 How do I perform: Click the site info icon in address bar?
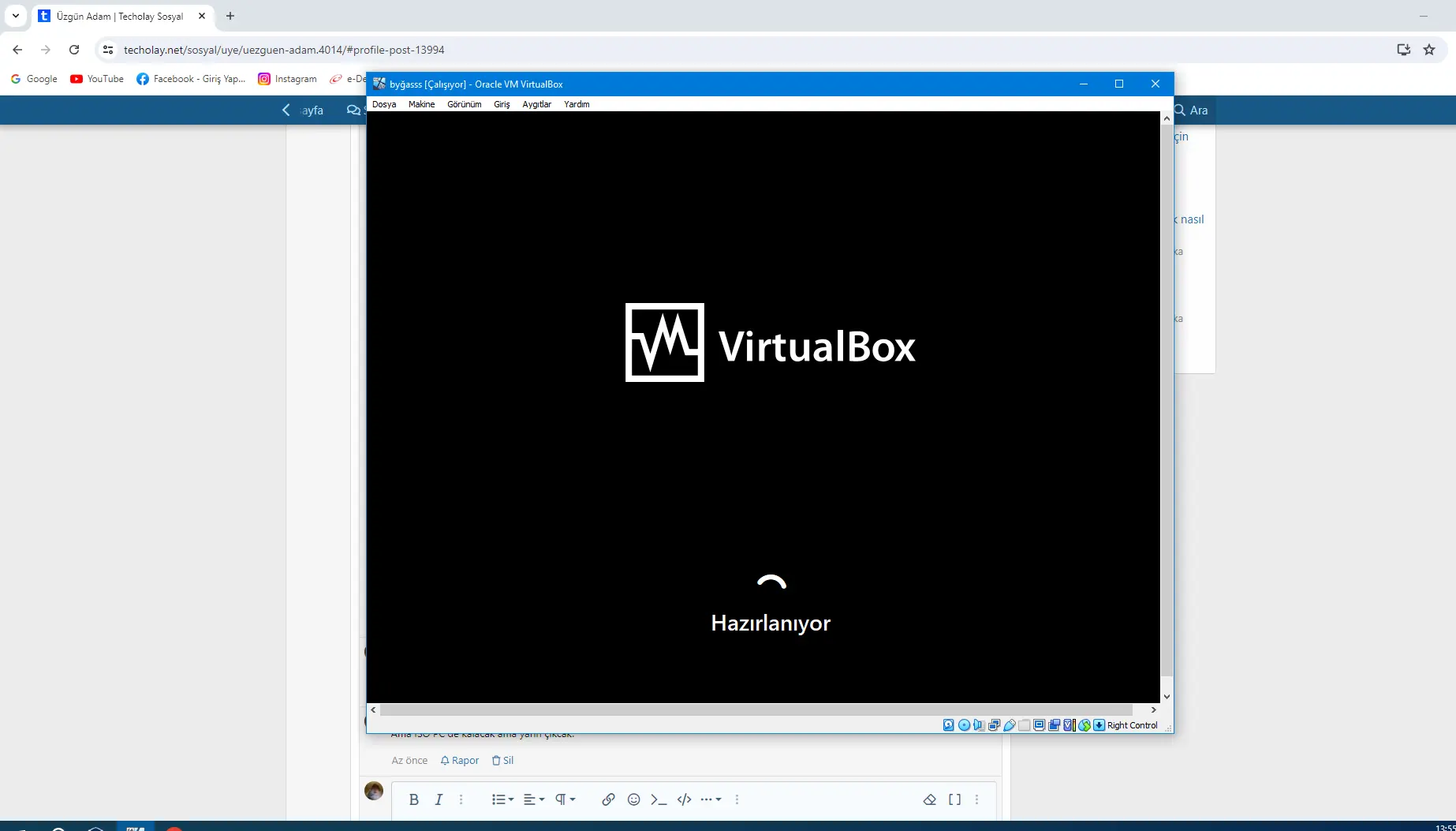click(x=108, y=50)
